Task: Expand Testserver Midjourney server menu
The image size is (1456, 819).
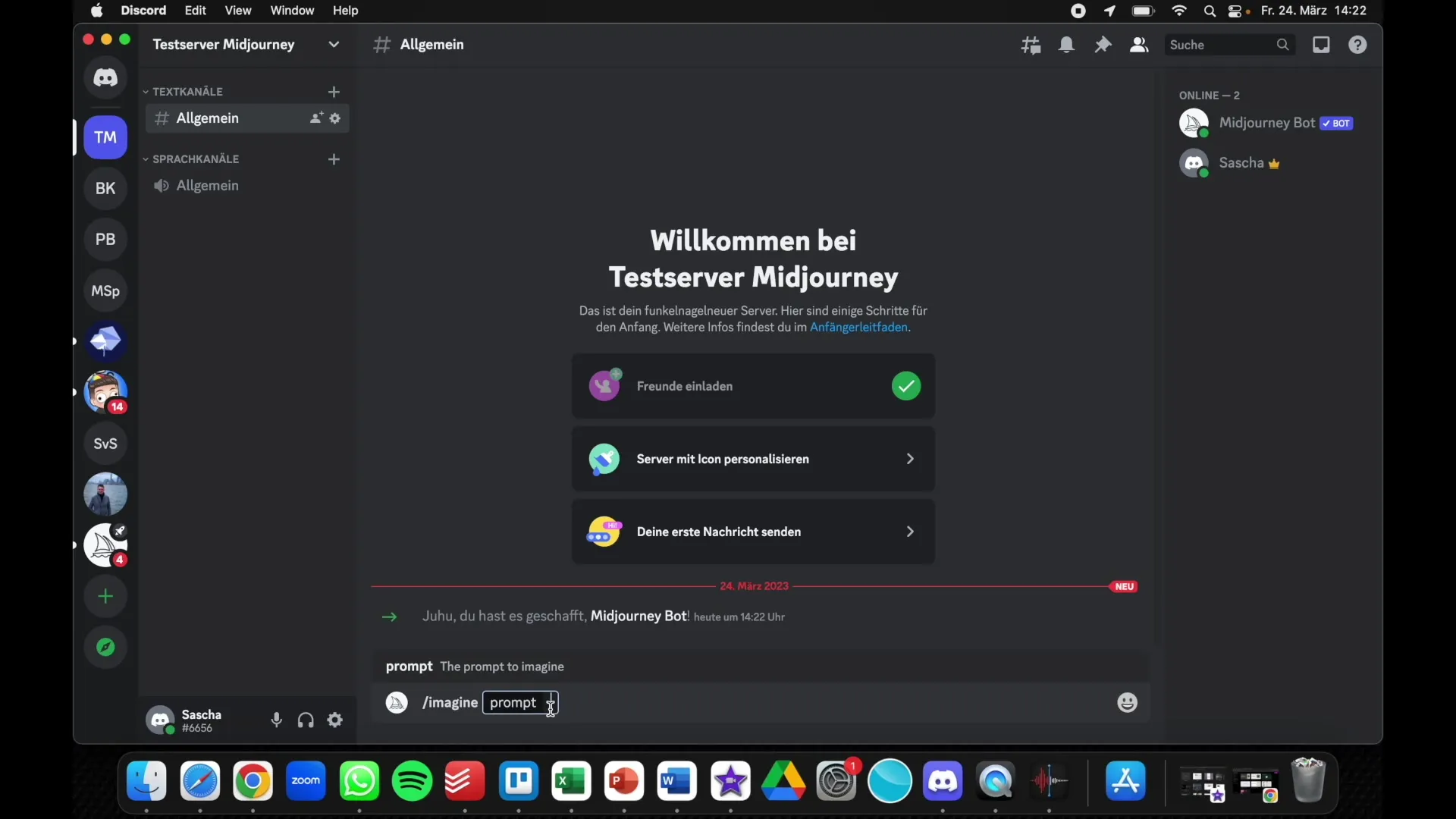Action: [x=334, y=45]
